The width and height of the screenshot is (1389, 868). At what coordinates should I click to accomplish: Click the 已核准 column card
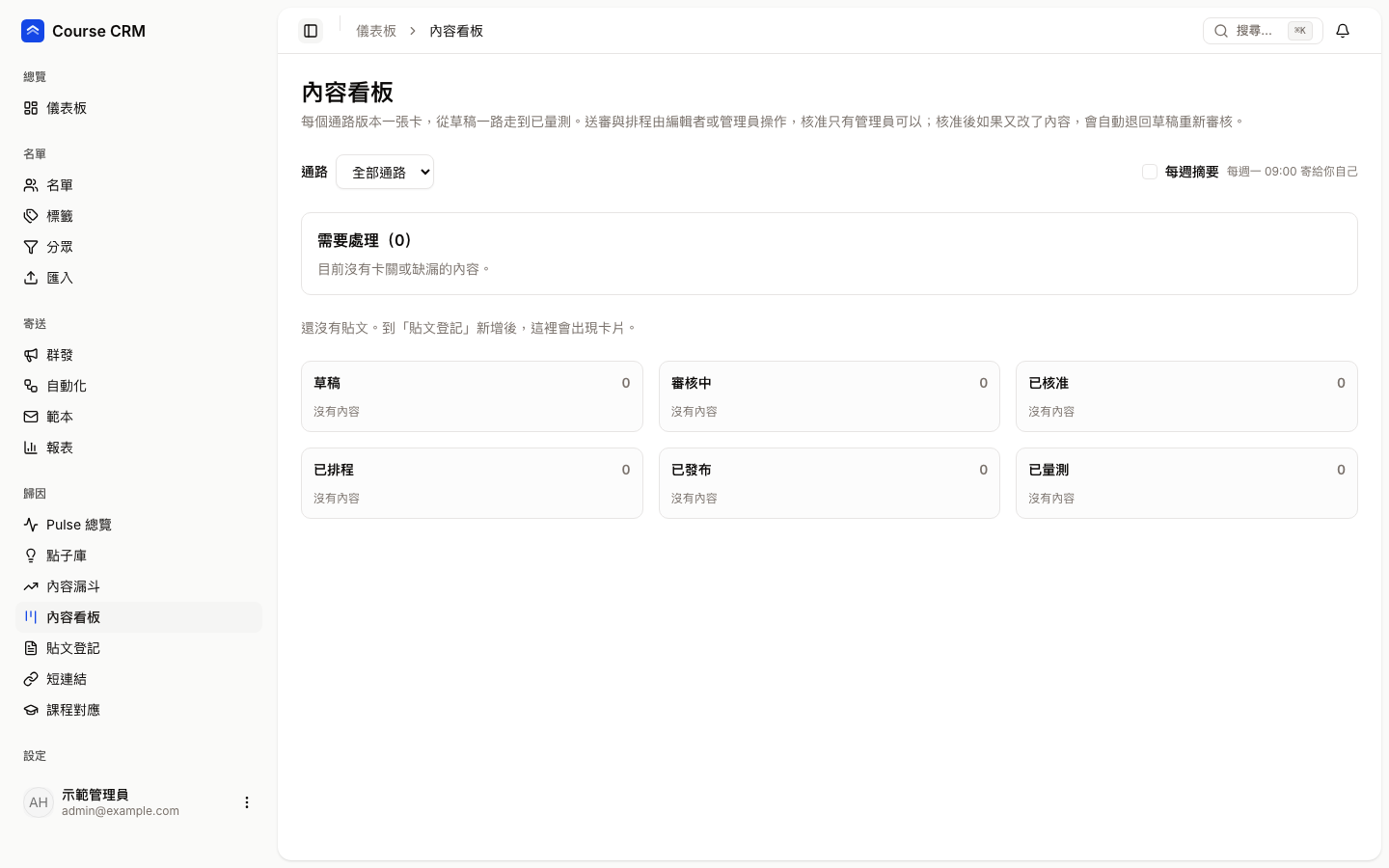[x=1186, y=396]
